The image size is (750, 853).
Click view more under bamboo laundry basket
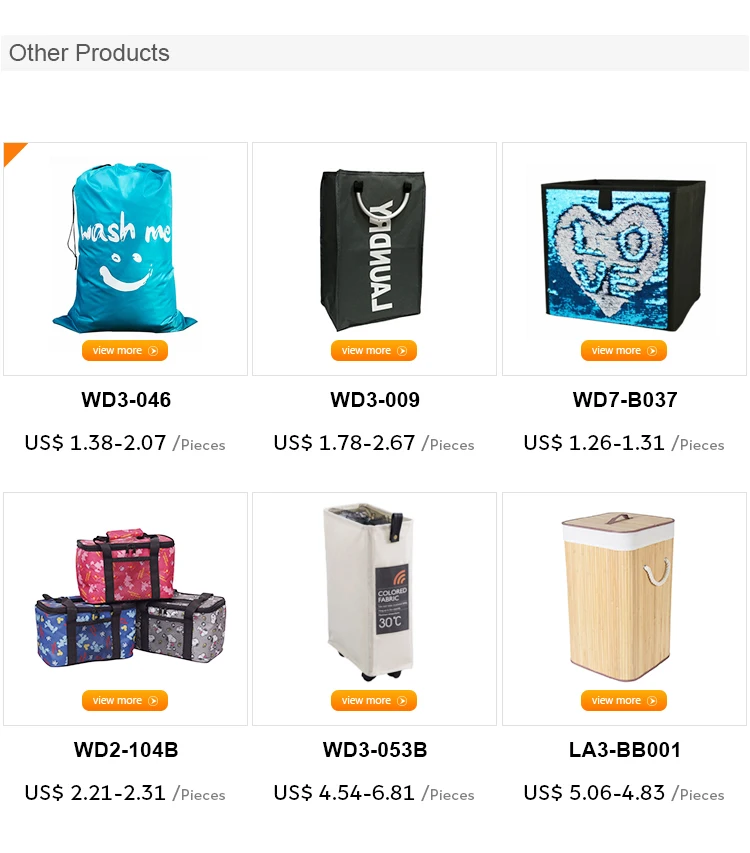click(x=624, y=700)
